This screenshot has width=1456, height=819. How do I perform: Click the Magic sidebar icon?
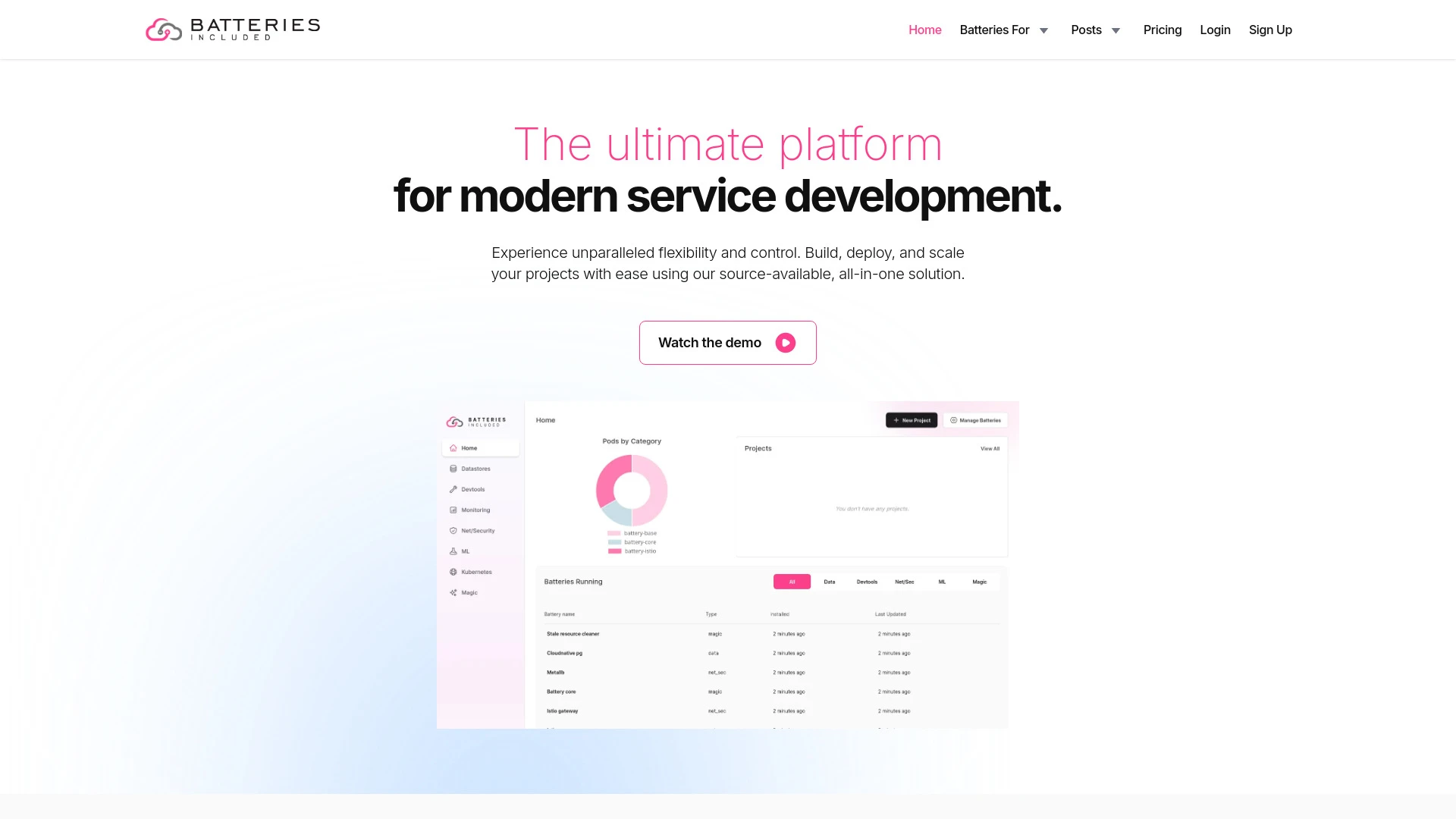(454, 592)
